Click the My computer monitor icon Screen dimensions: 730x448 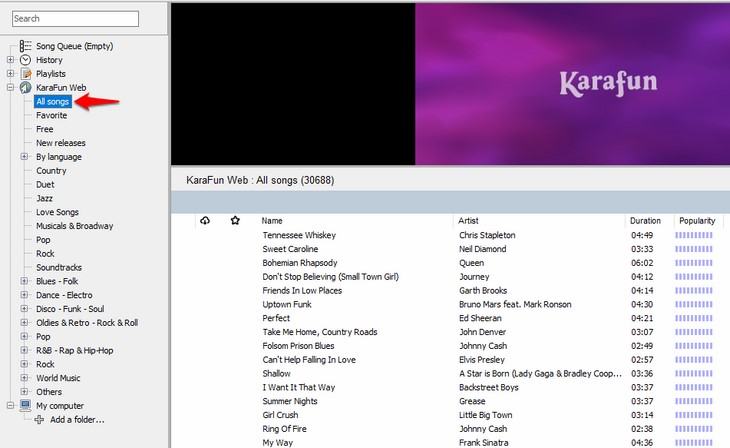(25, 405)
